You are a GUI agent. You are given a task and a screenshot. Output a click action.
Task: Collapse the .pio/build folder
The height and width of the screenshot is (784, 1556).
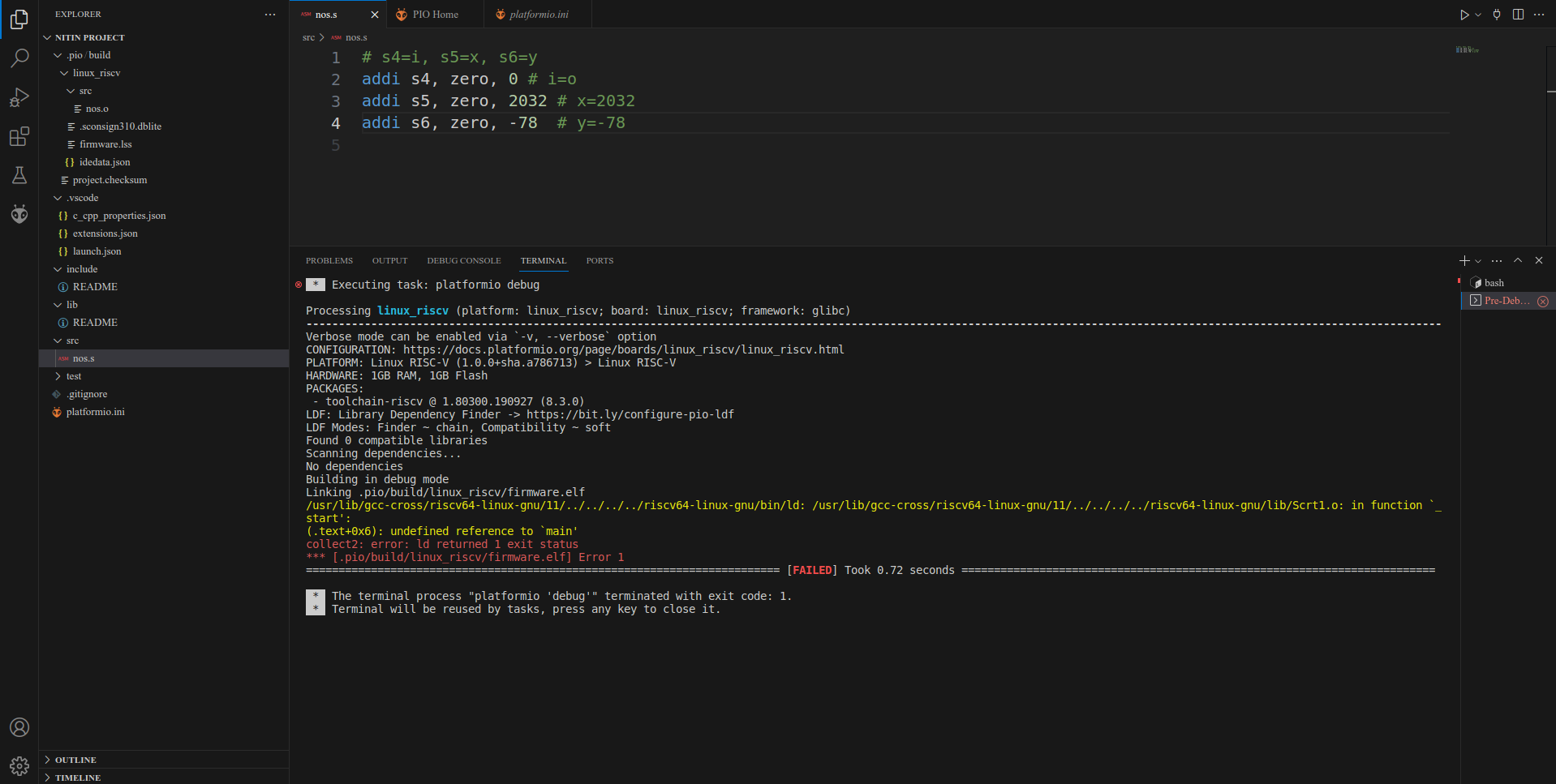(x=164, y=55)
